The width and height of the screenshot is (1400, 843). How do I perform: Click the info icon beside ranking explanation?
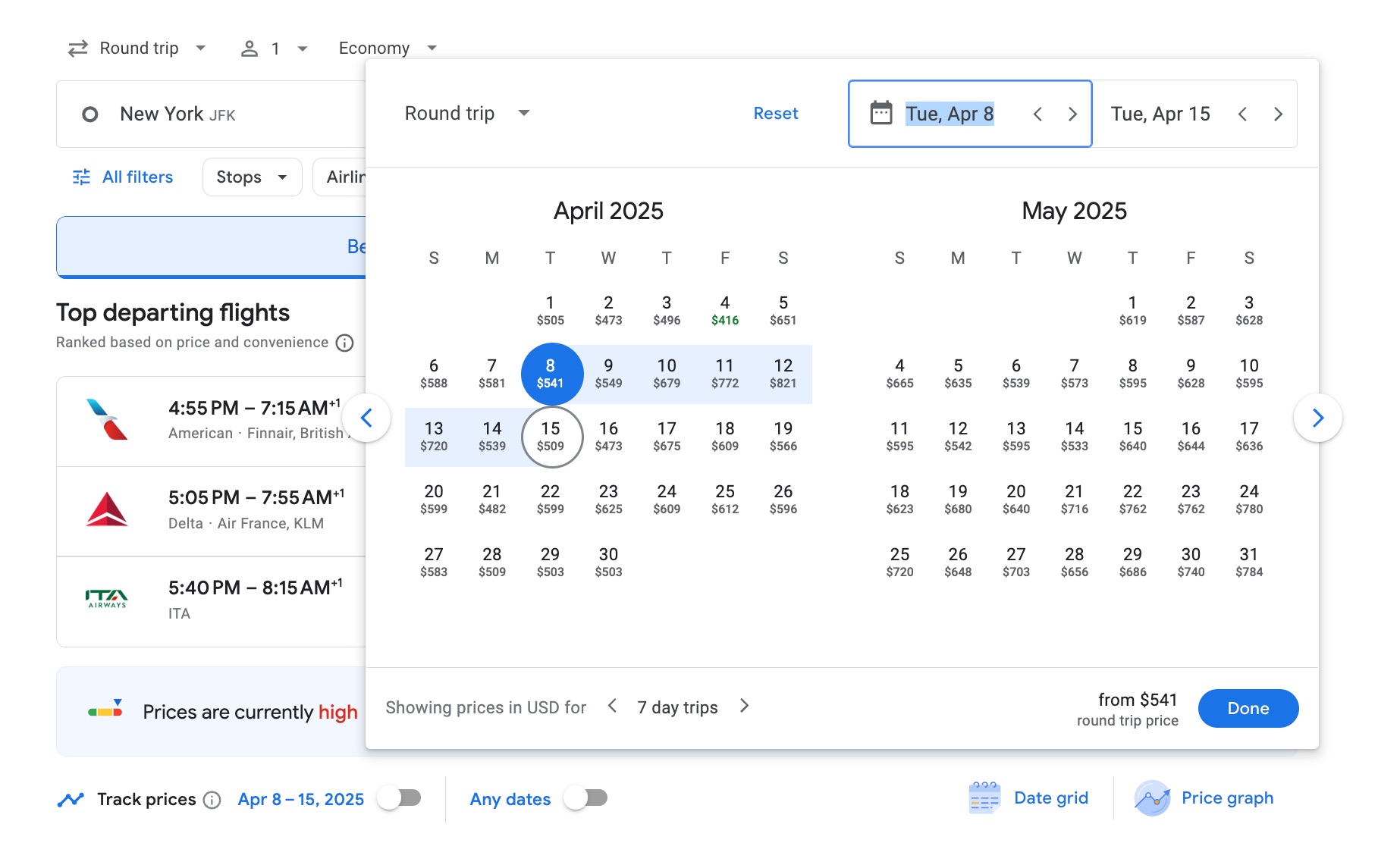[x=345, y=343]
